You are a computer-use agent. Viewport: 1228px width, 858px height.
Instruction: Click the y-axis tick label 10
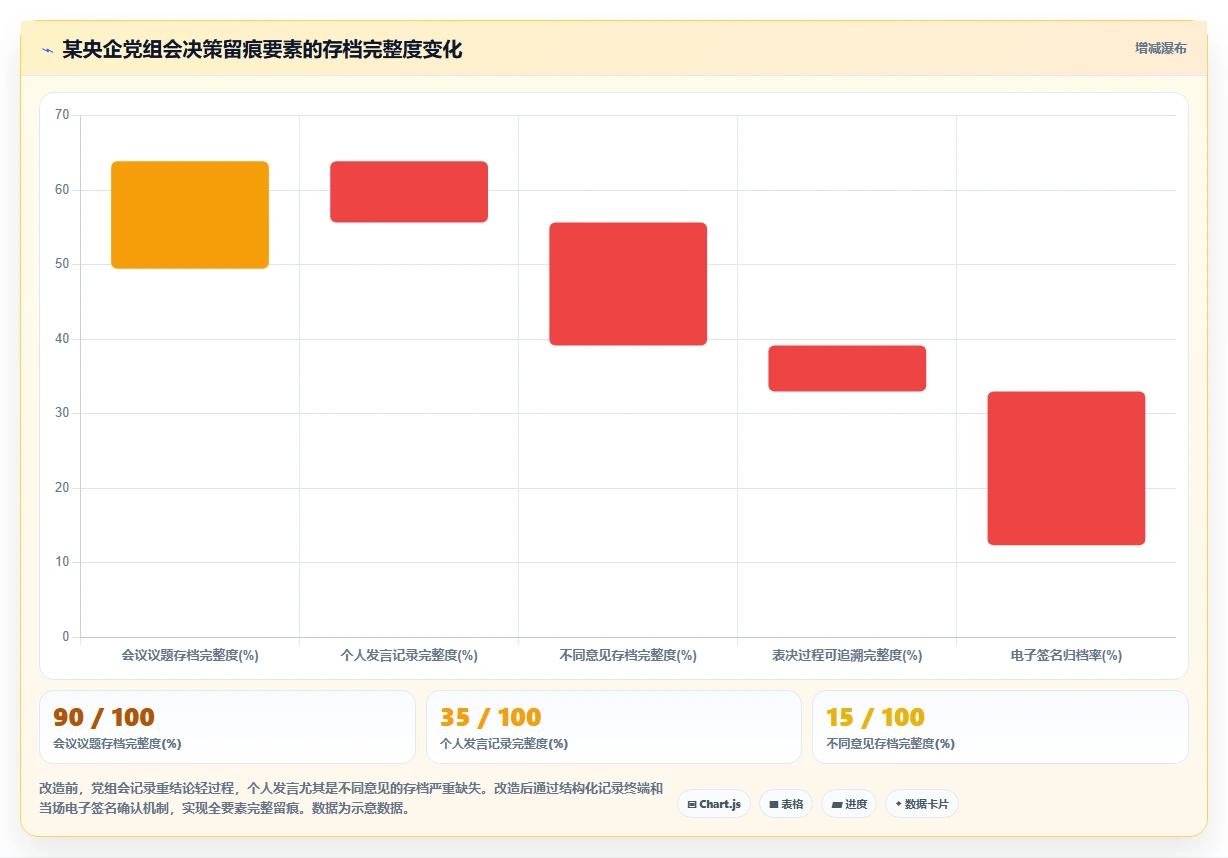pyautogui.click(x=62, y=562)
